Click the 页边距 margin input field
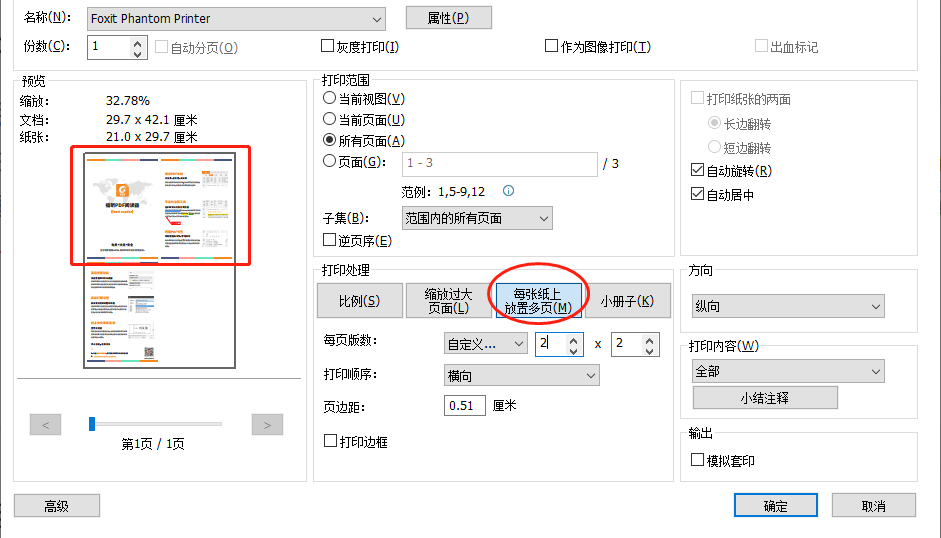941x538 pixels. pyautogui.click(x=464, y=405)
